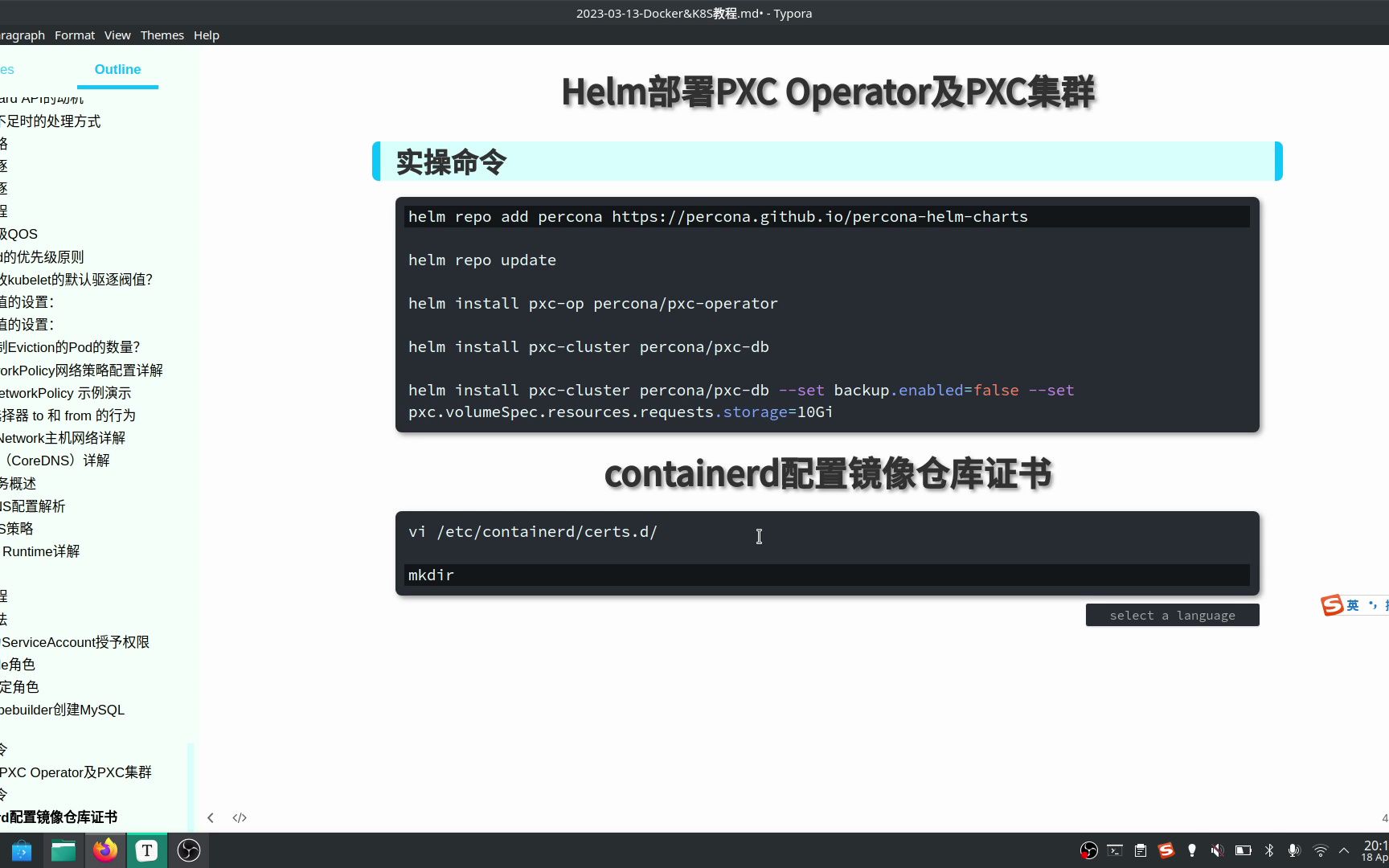The image size is (1389, 868).
Task: Open Firefox from the taskbar
Action: pos(105,850)
